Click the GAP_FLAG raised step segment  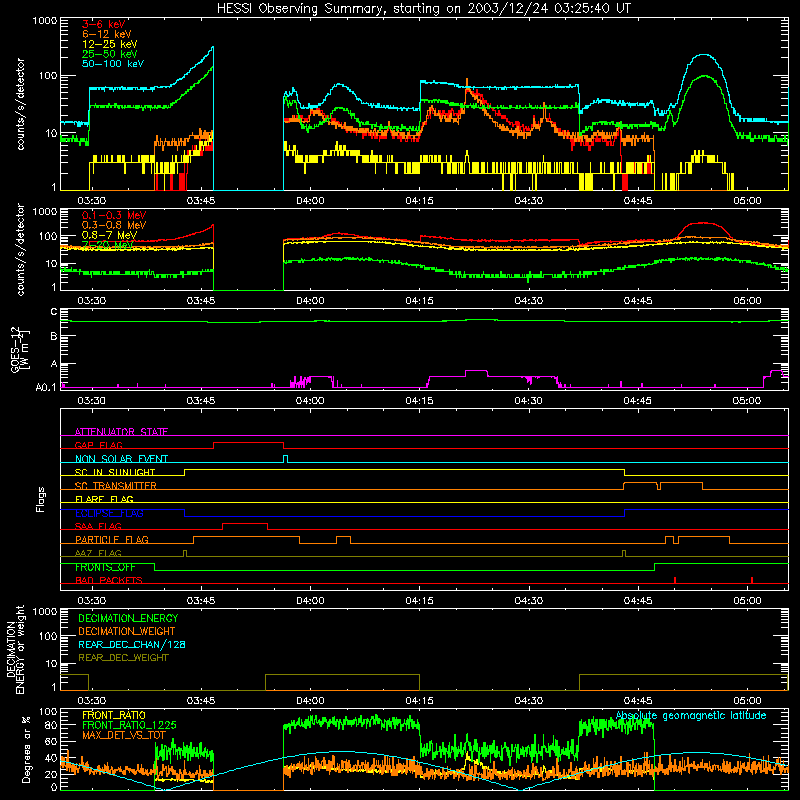point(248,442)
